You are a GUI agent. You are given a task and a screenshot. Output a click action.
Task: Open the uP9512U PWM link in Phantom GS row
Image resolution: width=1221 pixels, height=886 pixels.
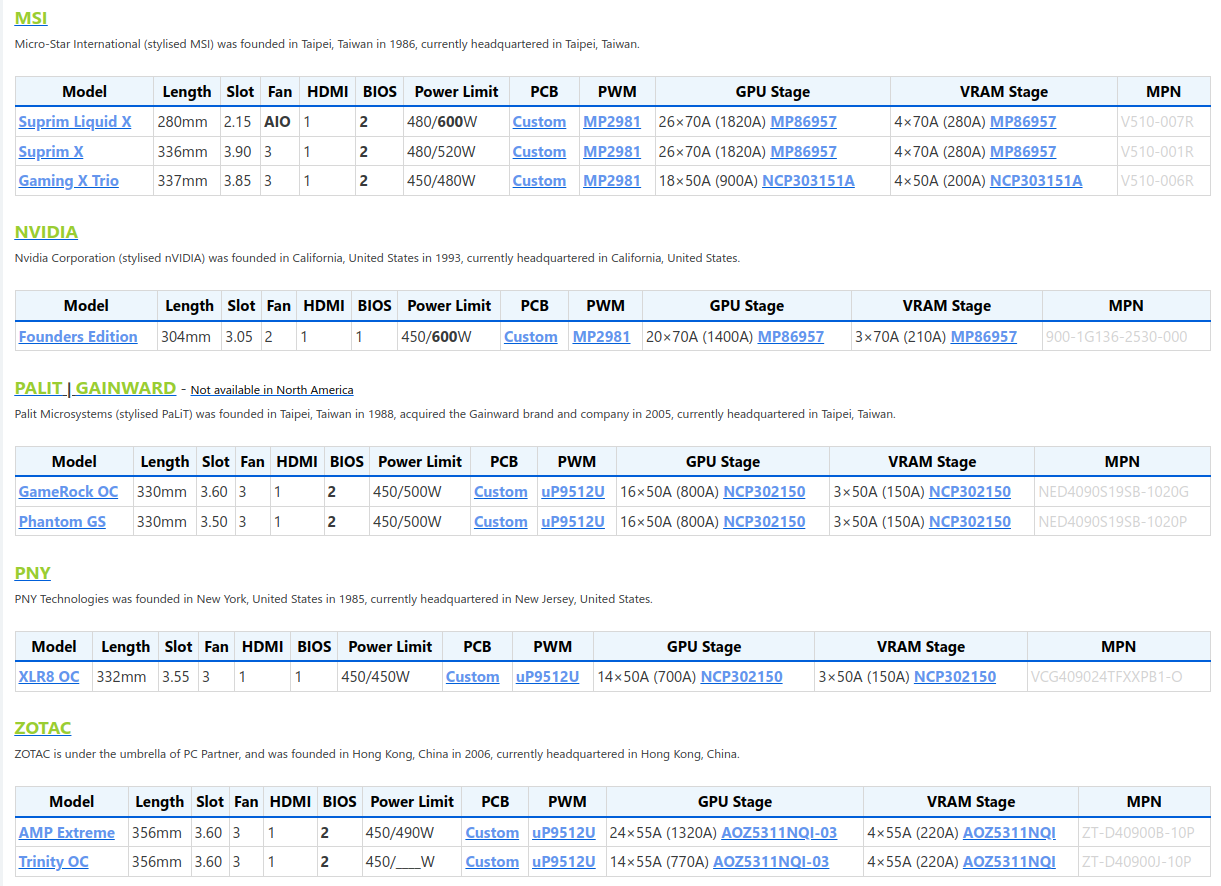tap(573, 522)
